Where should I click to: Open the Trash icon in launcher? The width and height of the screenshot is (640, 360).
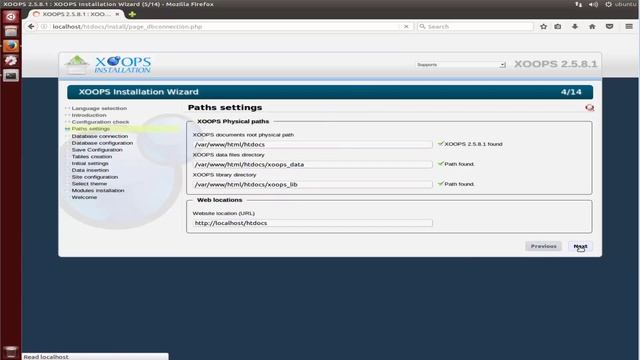point(11,352)
